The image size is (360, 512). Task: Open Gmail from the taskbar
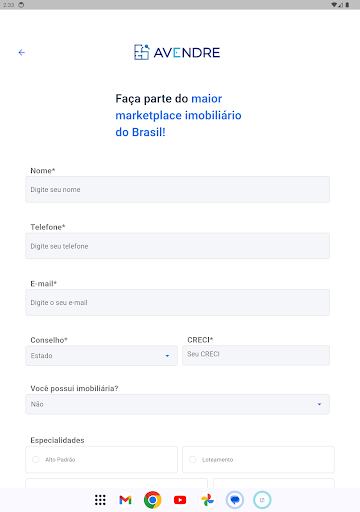click(x=125, y=500)
